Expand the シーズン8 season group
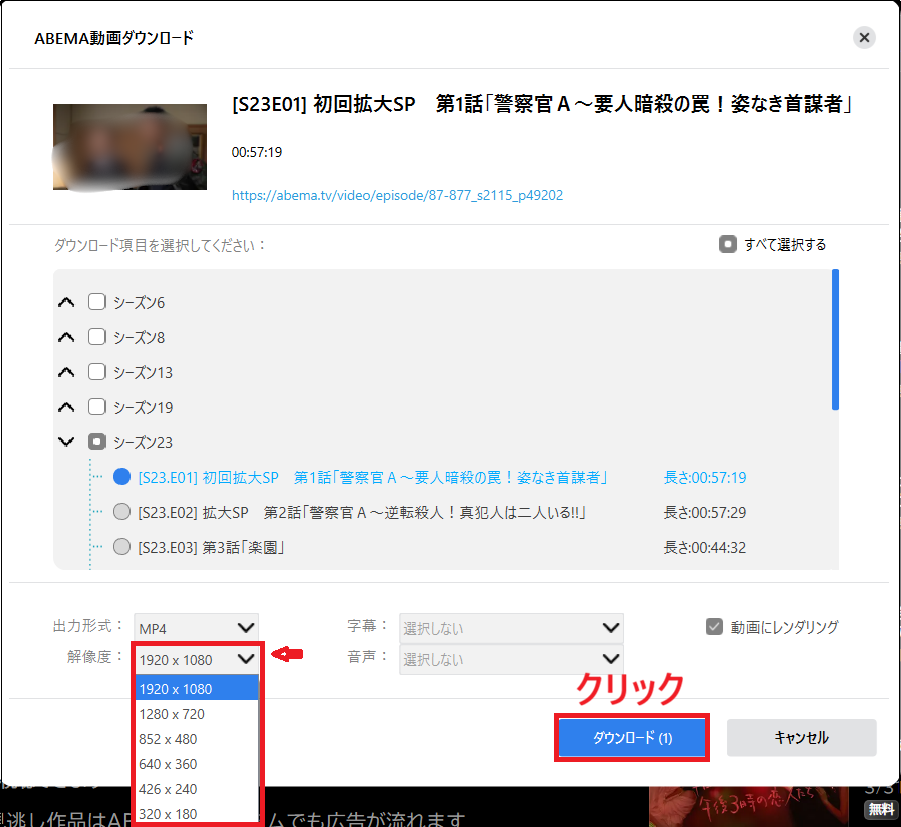 (x=66, y=336)
